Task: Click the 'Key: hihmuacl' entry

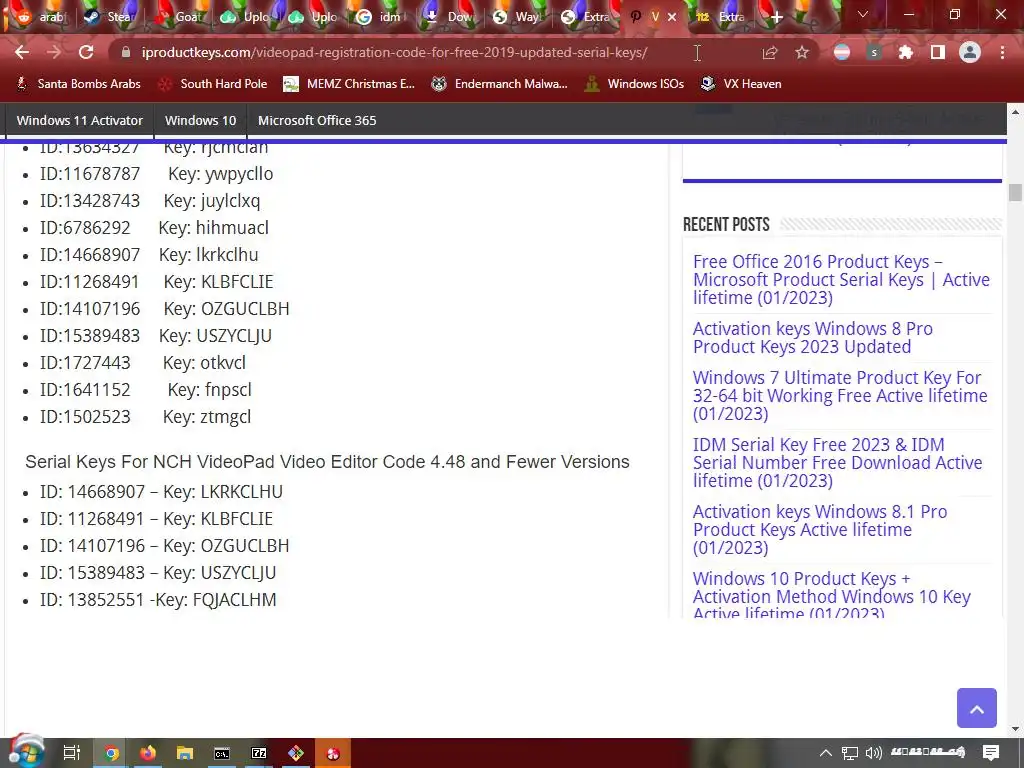Action: tap(214, 228)
